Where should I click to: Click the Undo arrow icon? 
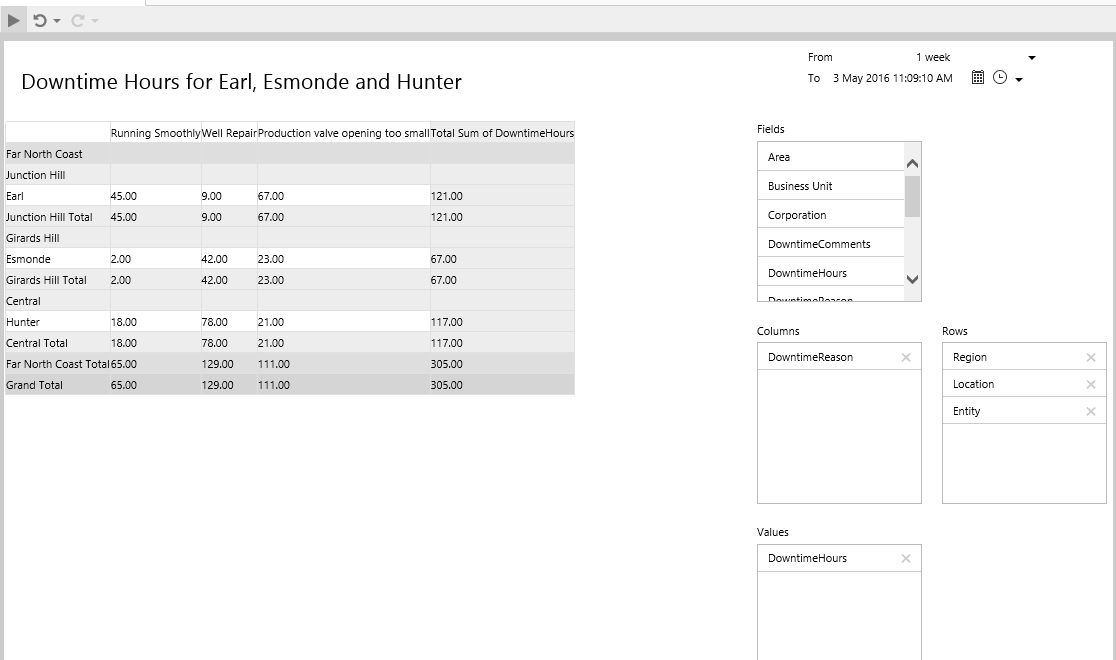(40, 20)
